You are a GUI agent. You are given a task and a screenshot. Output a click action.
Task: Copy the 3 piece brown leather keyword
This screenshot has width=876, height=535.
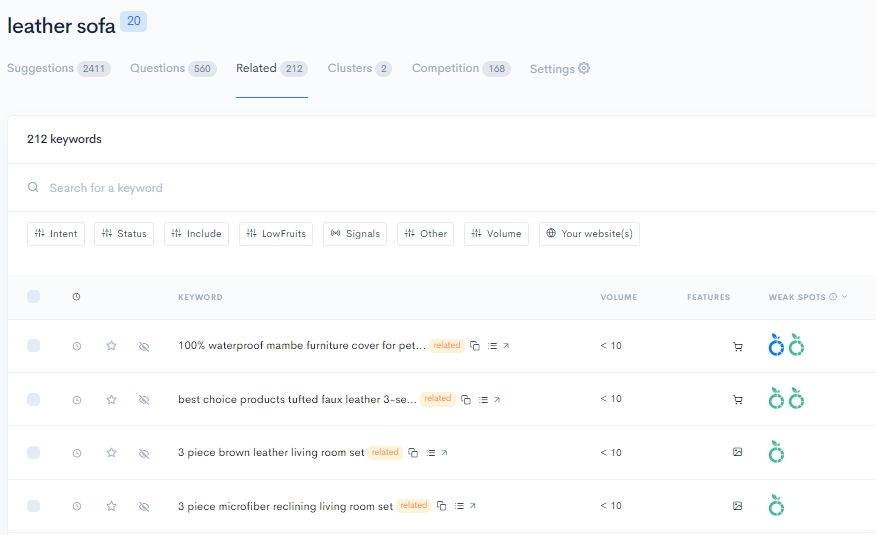pos(413,452)
